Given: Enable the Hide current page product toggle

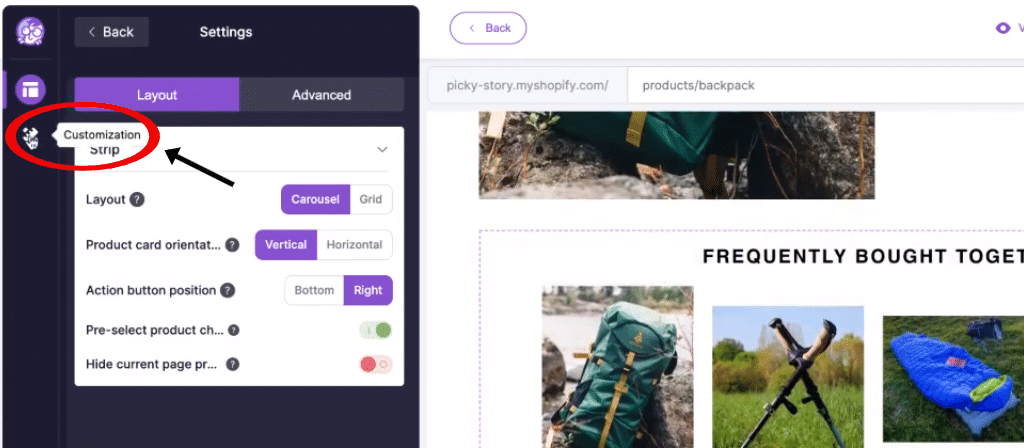Looking at the screenshot, I should click(x=376, y=364).
